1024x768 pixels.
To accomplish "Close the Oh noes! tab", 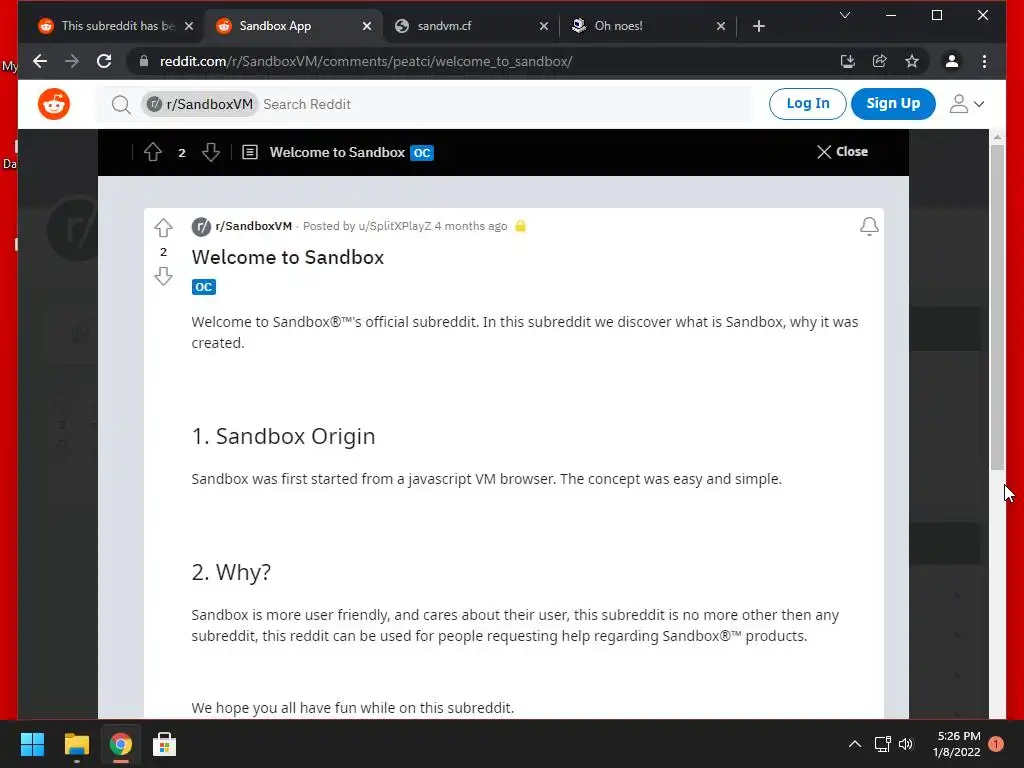I will (720, 26).
